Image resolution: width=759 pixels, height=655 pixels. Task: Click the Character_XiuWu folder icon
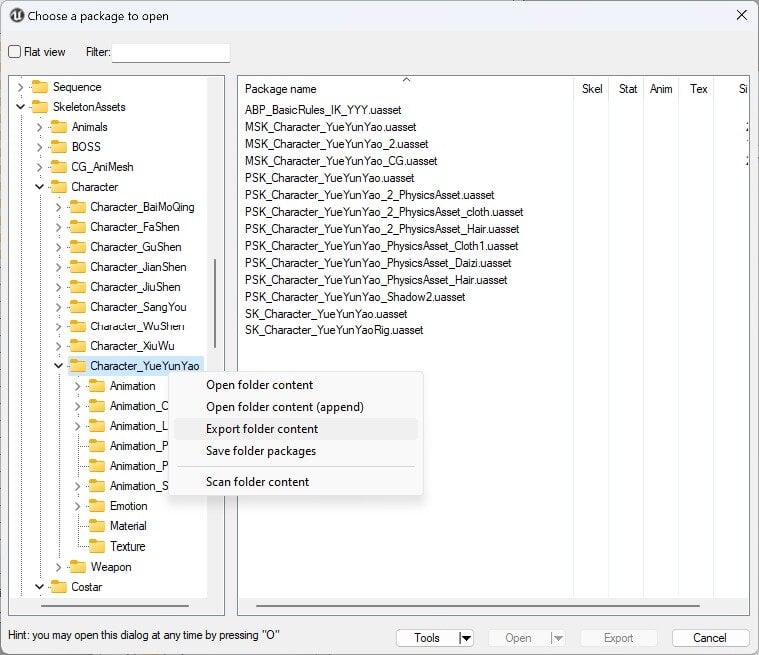click(x=77, y=346)
